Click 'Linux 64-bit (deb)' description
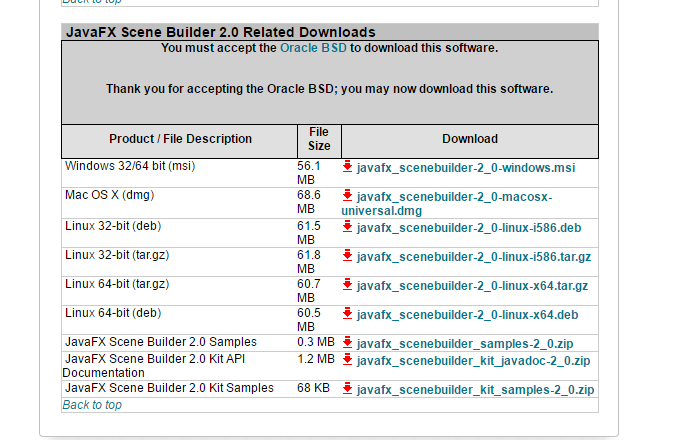The width and height of the screenshot is (688, 440). (x=113, y=313)
